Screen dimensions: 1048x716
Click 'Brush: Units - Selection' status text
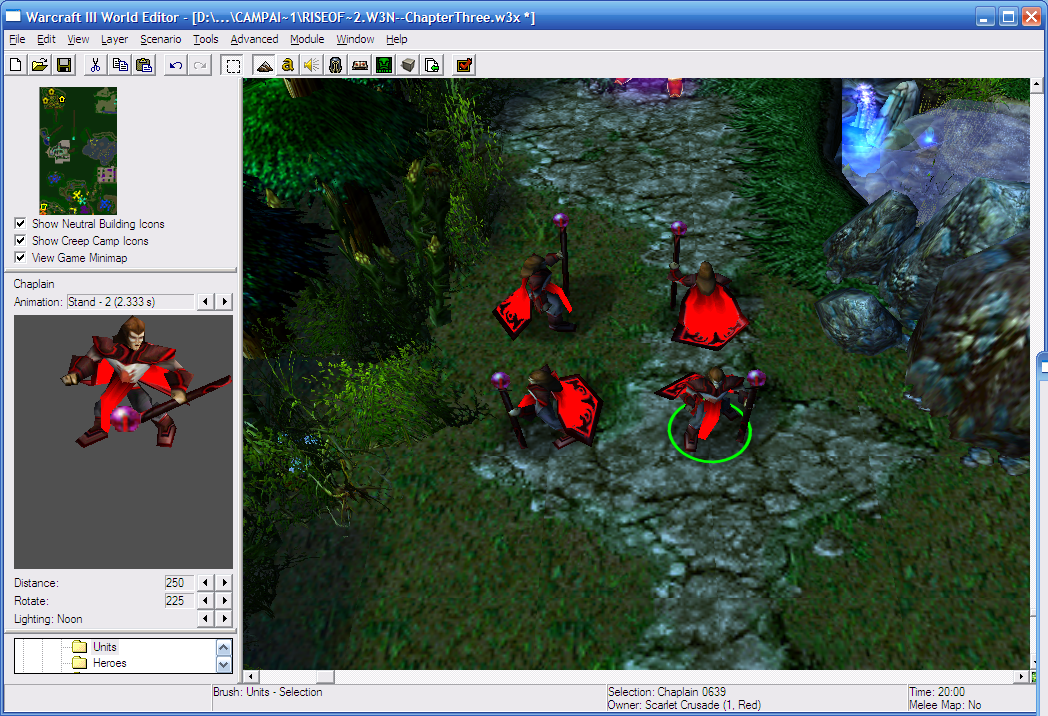pyautogui.click(x=267, y=692)
